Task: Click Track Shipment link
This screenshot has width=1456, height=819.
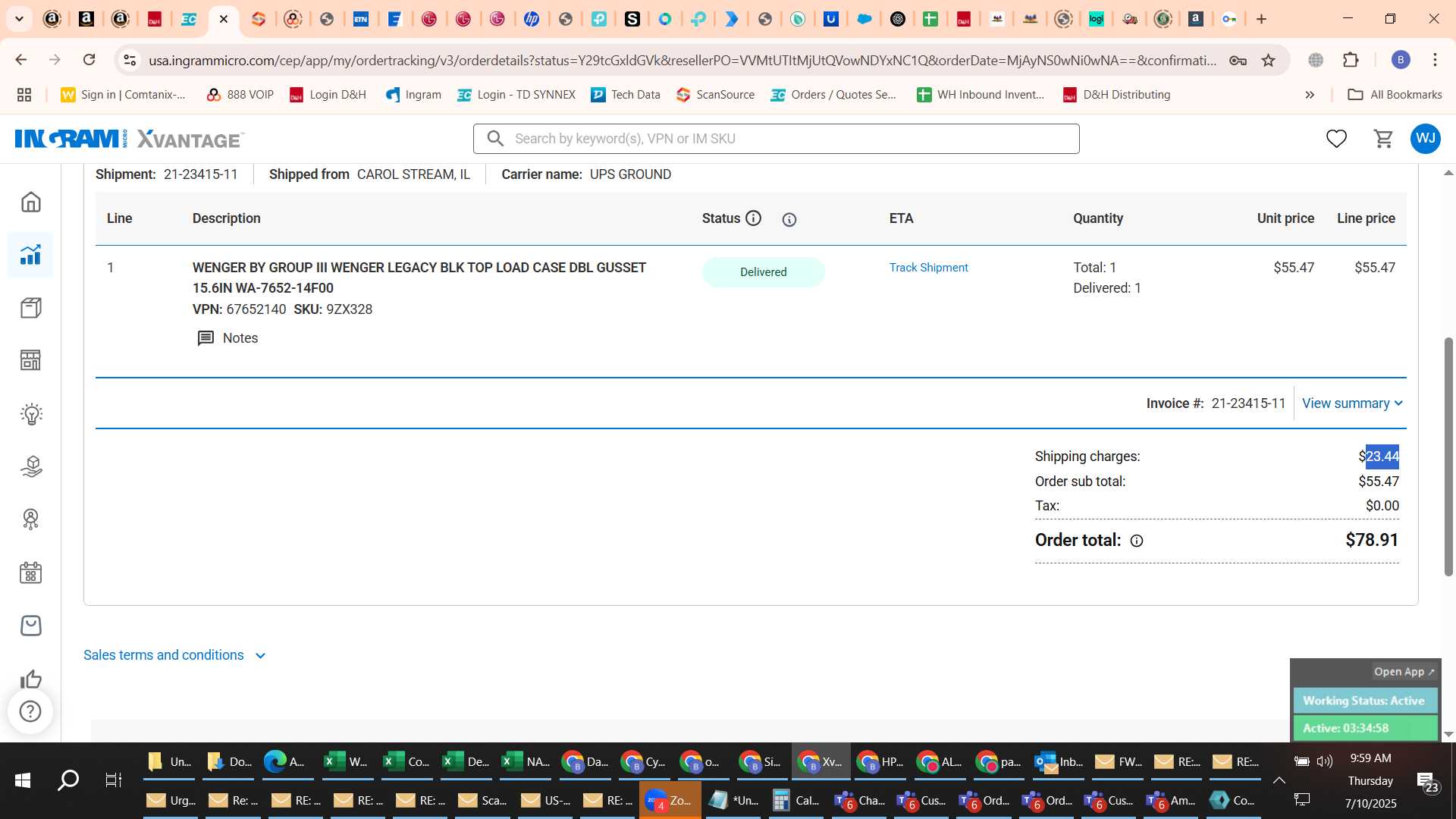Action: (x=928, y=268)
